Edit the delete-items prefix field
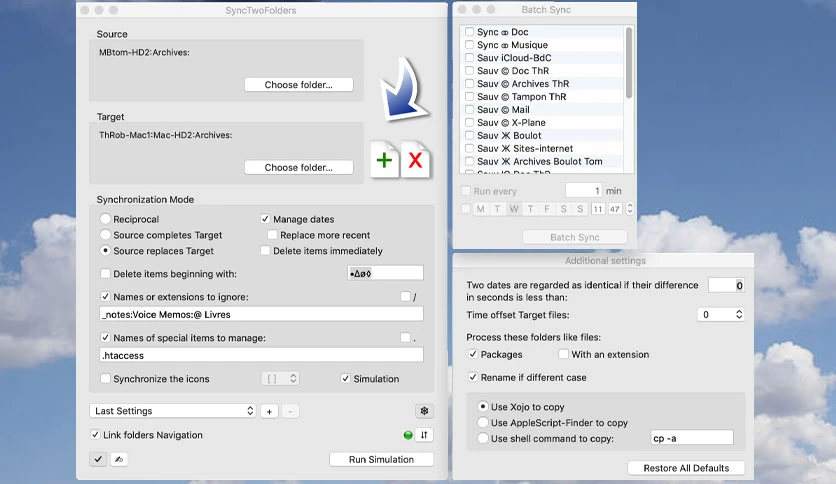 385,273
